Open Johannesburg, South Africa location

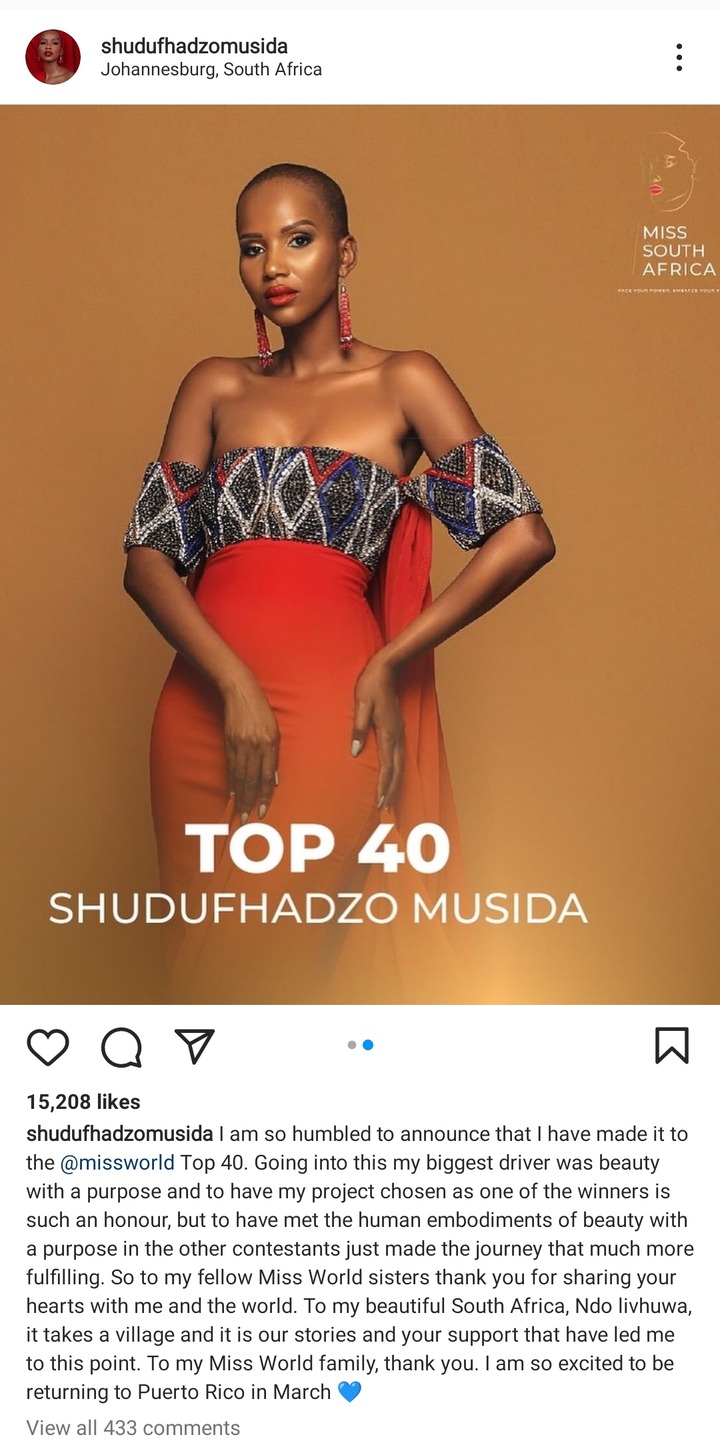click(x=211, y=70)
